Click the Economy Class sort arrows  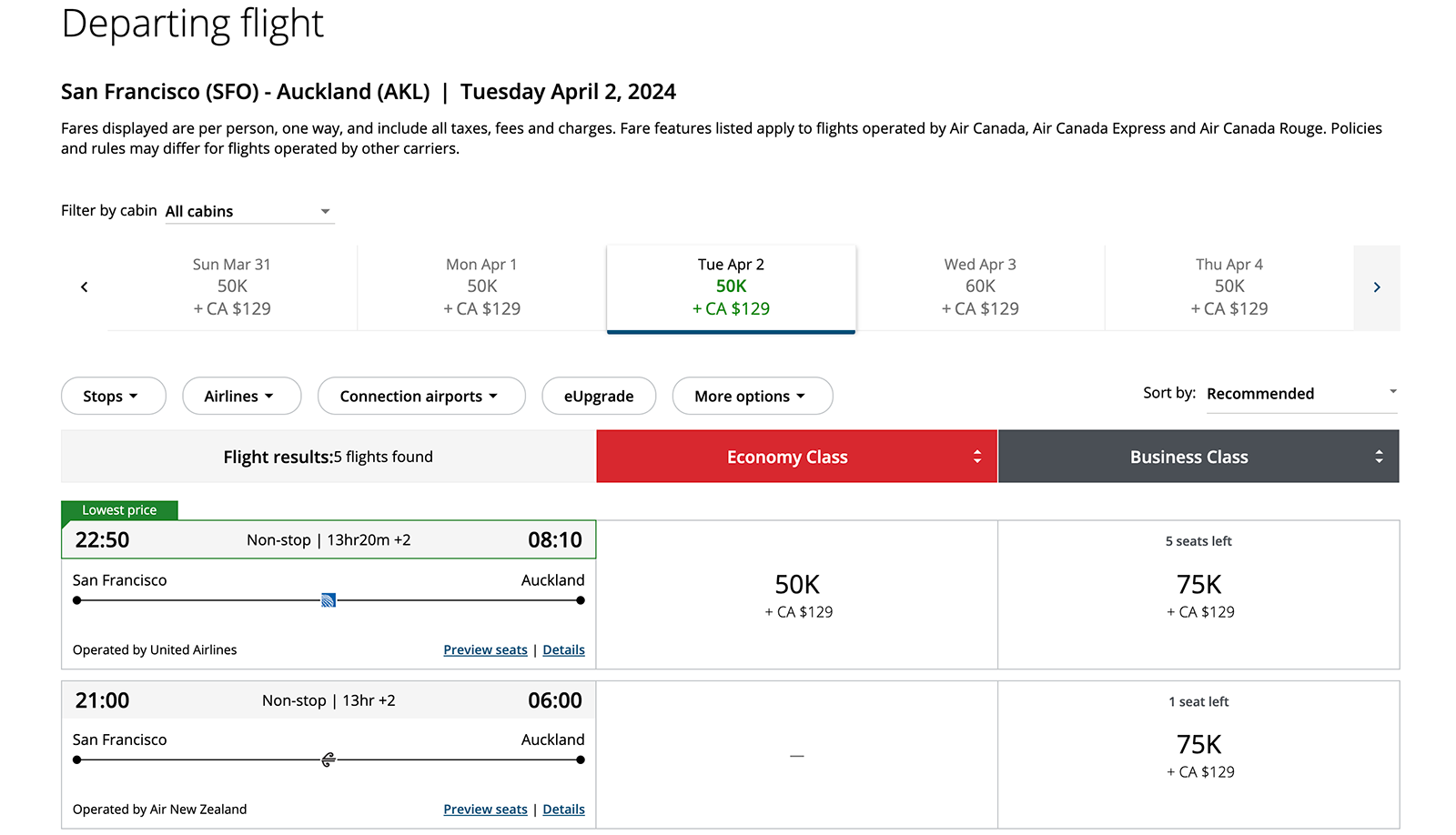(x=977, y=457)
